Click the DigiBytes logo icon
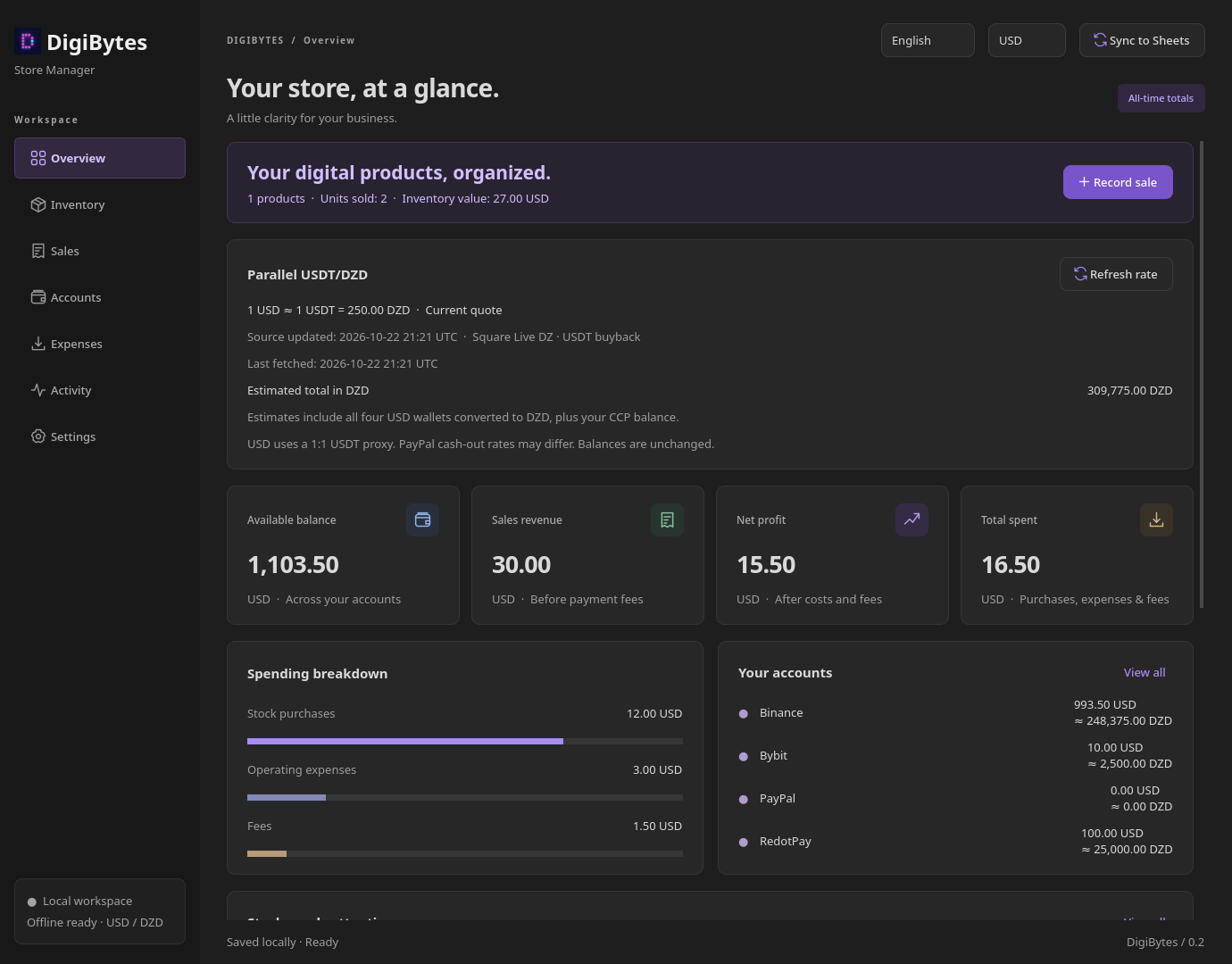This screenshot has height=964, width=1232. (x=27, y=41)
